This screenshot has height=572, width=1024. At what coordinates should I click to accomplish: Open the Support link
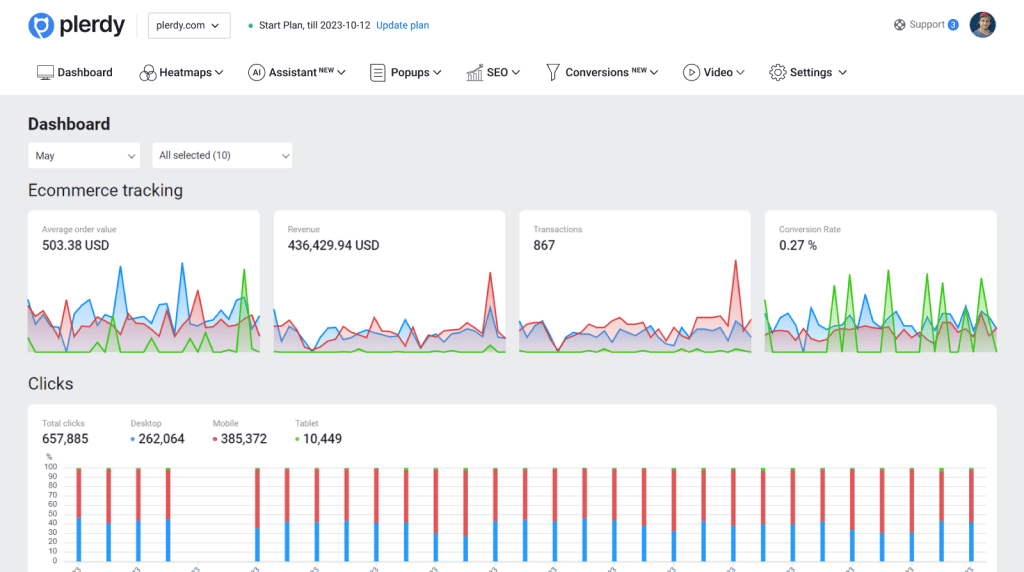pos(926,25)
